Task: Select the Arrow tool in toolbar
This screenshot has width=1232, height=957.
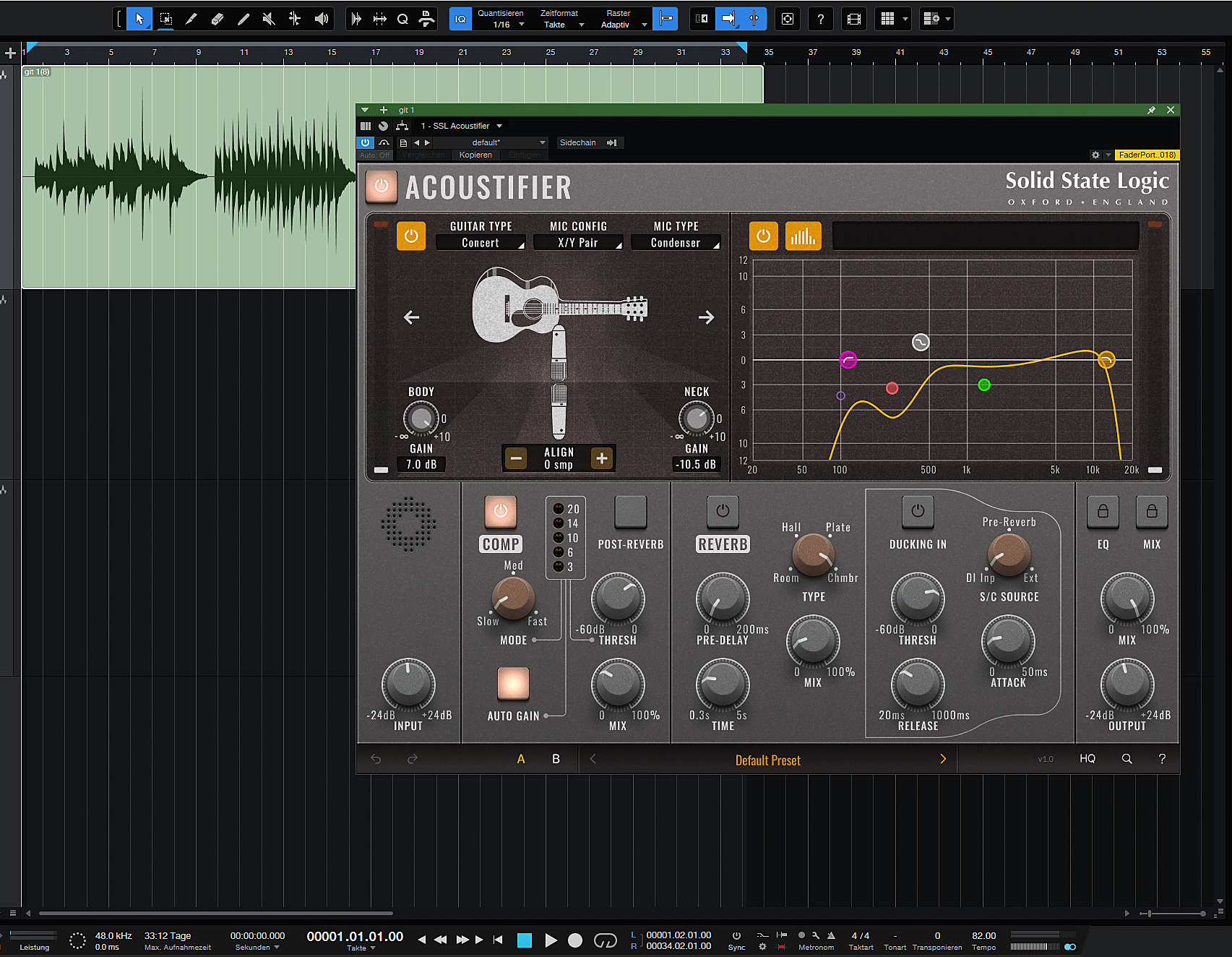Action: [x=139, y=19]
